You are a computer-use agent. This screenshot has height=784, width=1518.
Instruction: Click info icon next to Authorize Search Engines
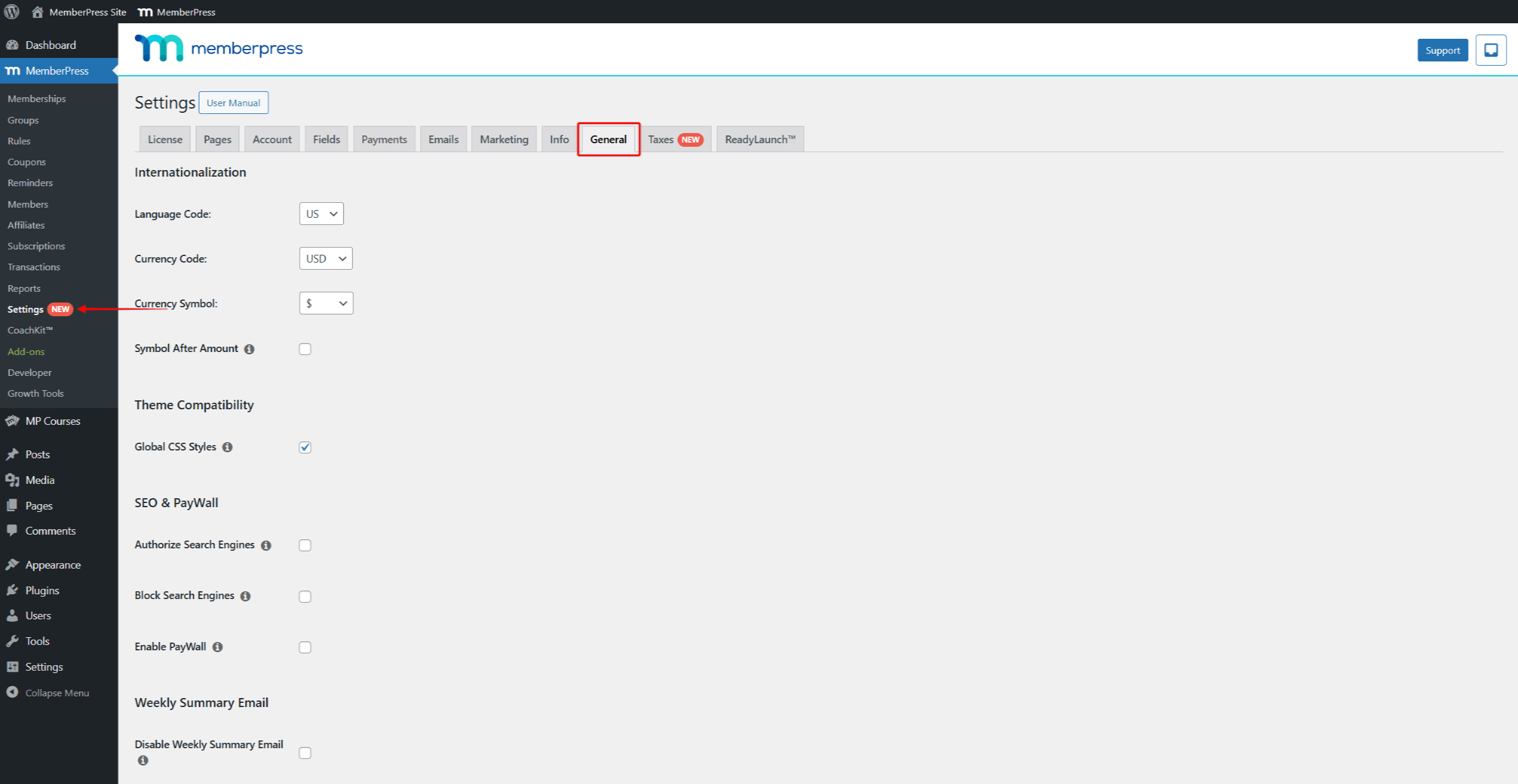pyautogui.click(x=266, y=545)
